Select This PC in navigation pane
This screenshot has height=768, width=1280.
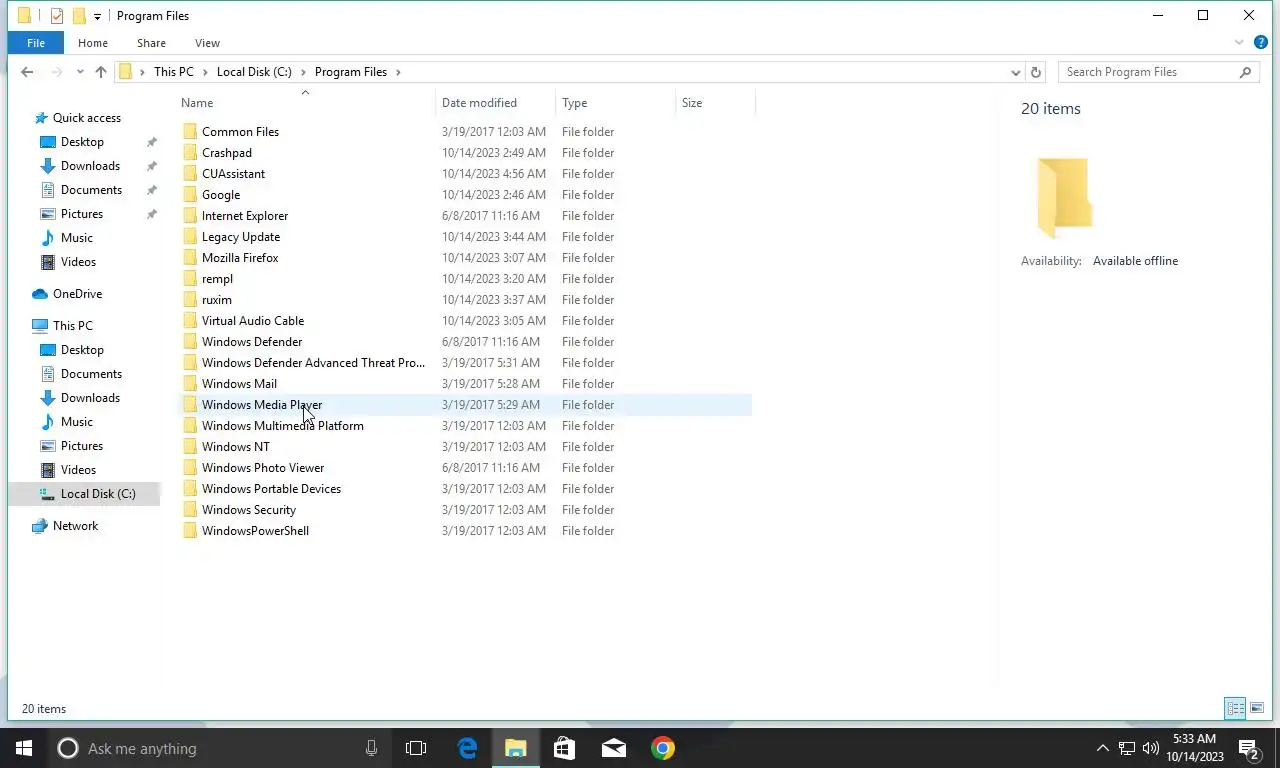click(72, 326)
